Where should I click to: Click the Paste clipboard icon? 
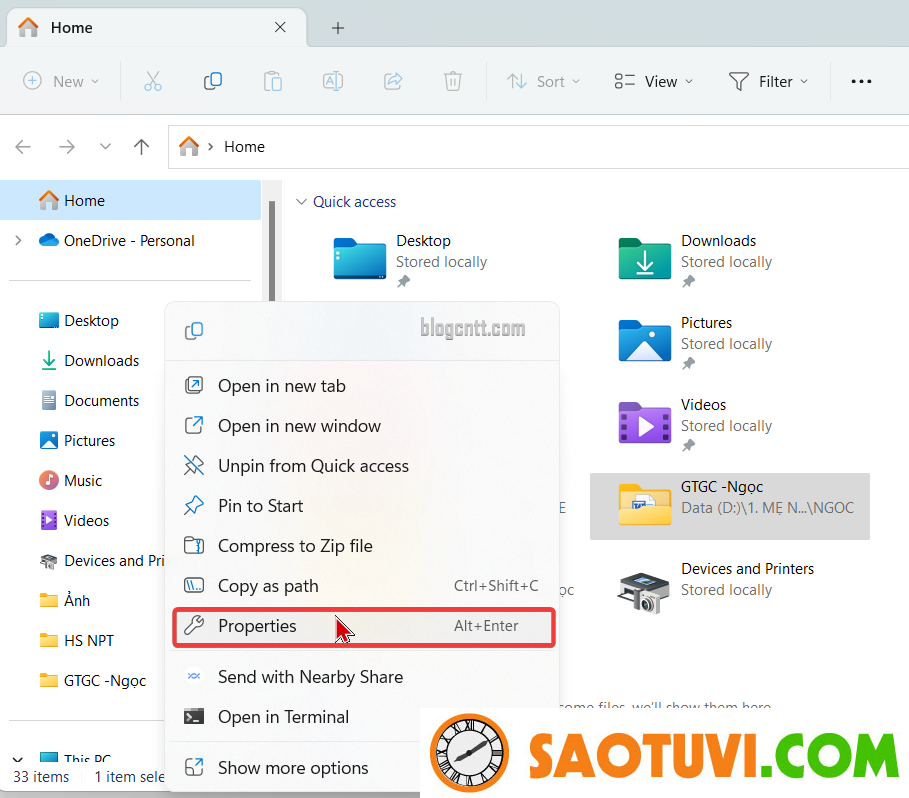point(272,82)
